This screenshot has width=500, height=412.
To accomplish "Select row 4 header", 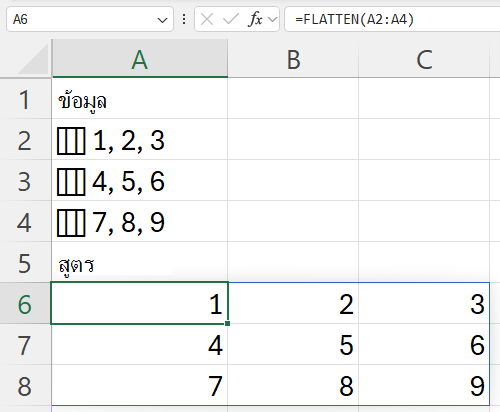I will (x=25, y=222).
